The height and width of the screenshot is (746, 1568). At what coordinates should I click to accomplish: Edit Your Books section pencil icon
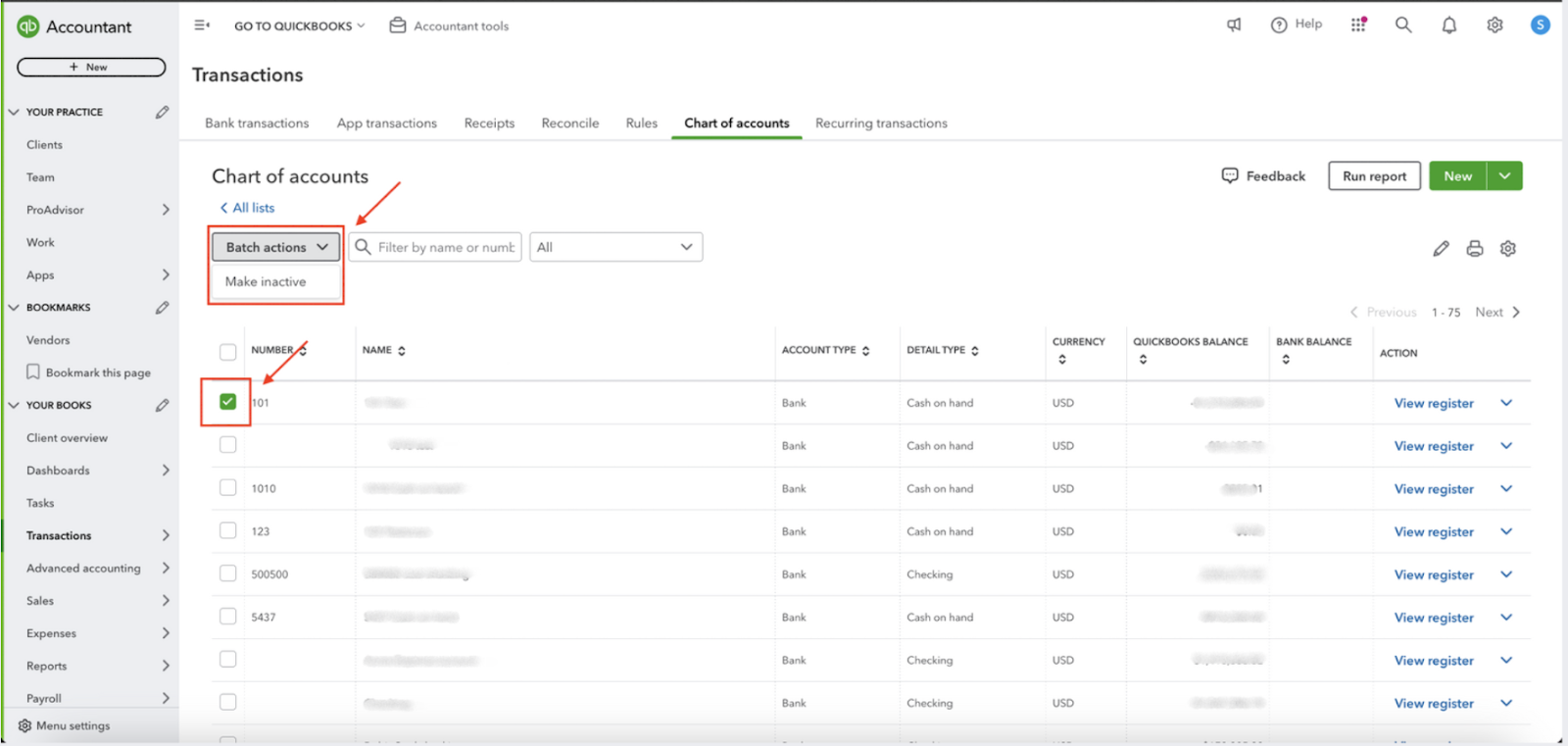tap(163, 405)
